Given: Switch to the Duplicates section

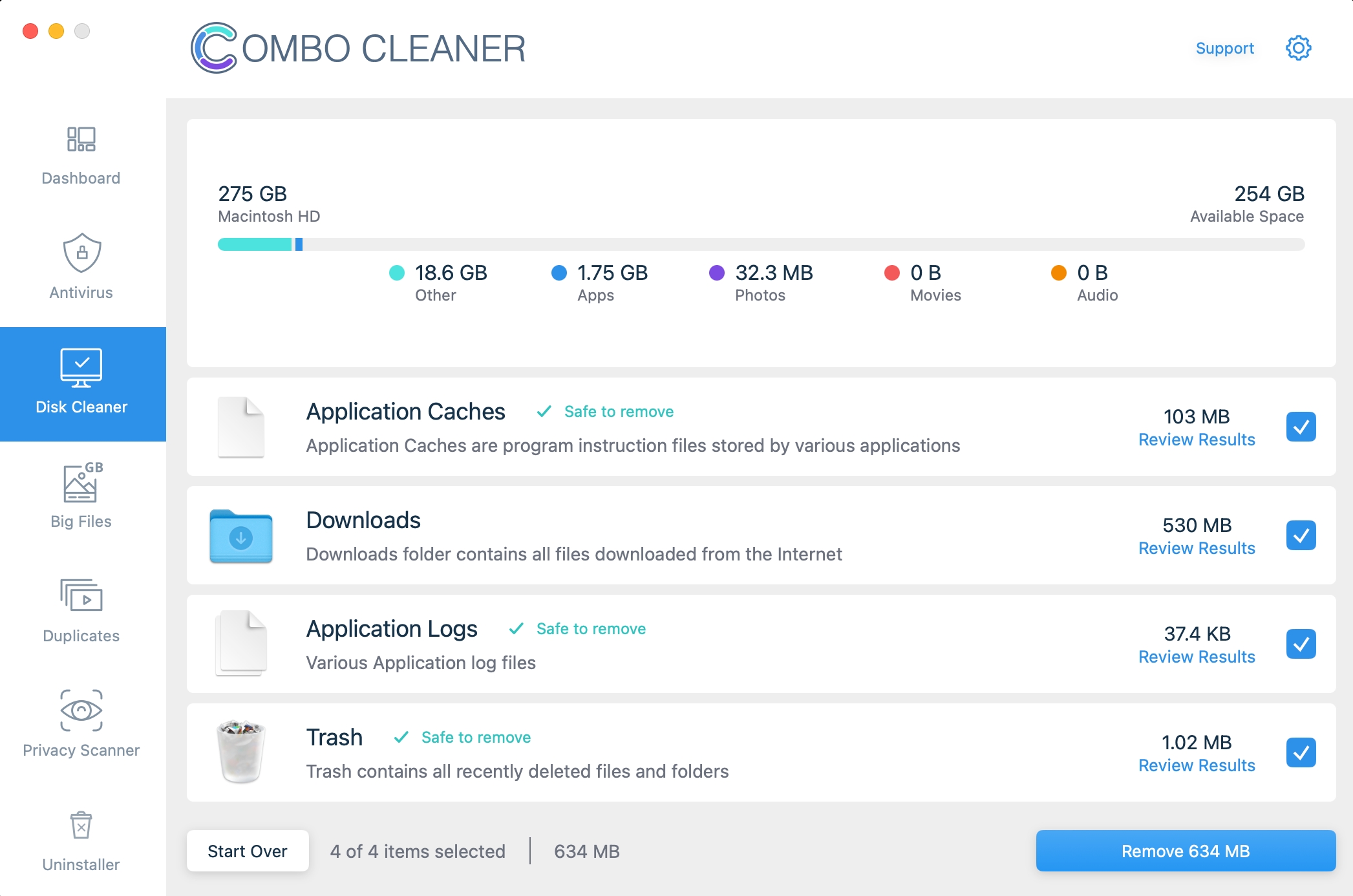Looking at the screenshot, I should click(x=83, y=613).
